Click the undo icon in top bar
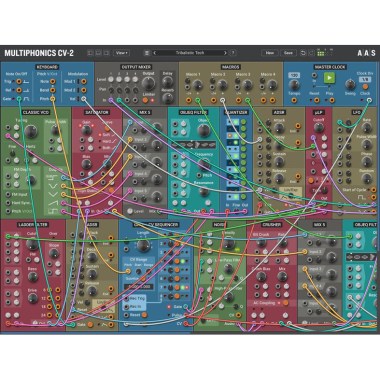Image resolution: width=380 pixels, height=380 pixels. (303, 53)
